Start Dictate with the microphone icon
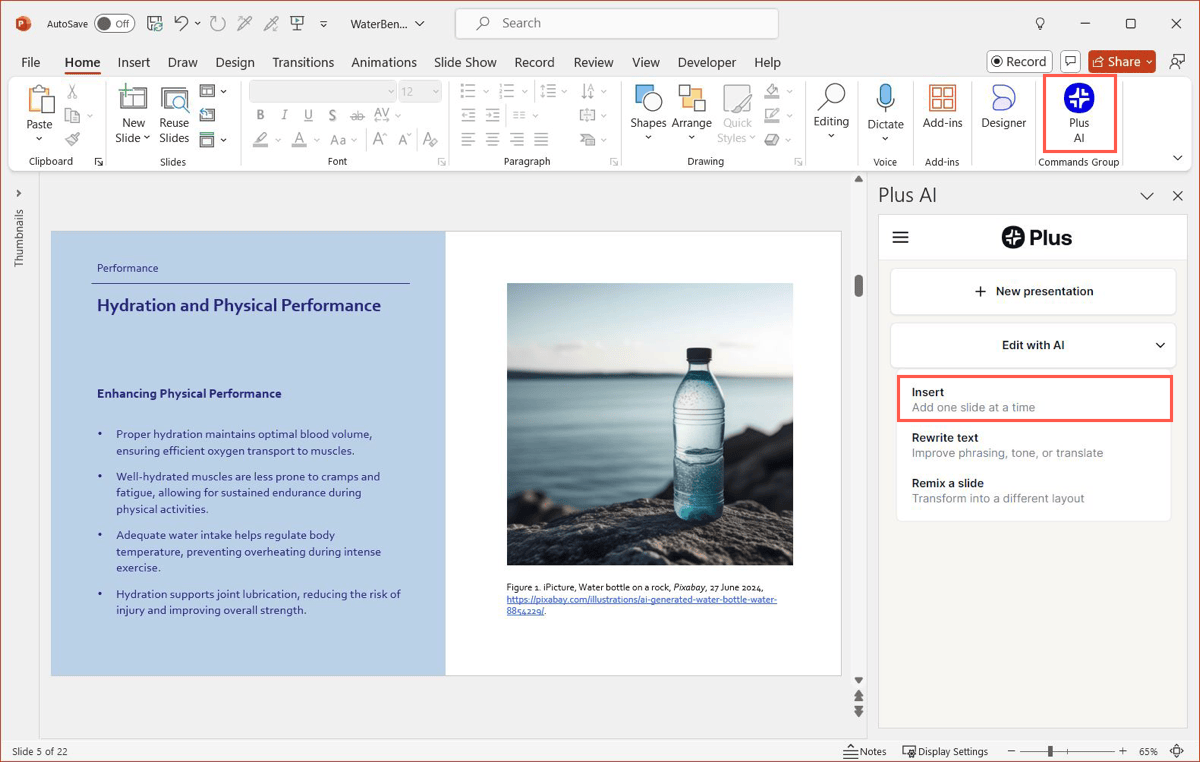 885,98
